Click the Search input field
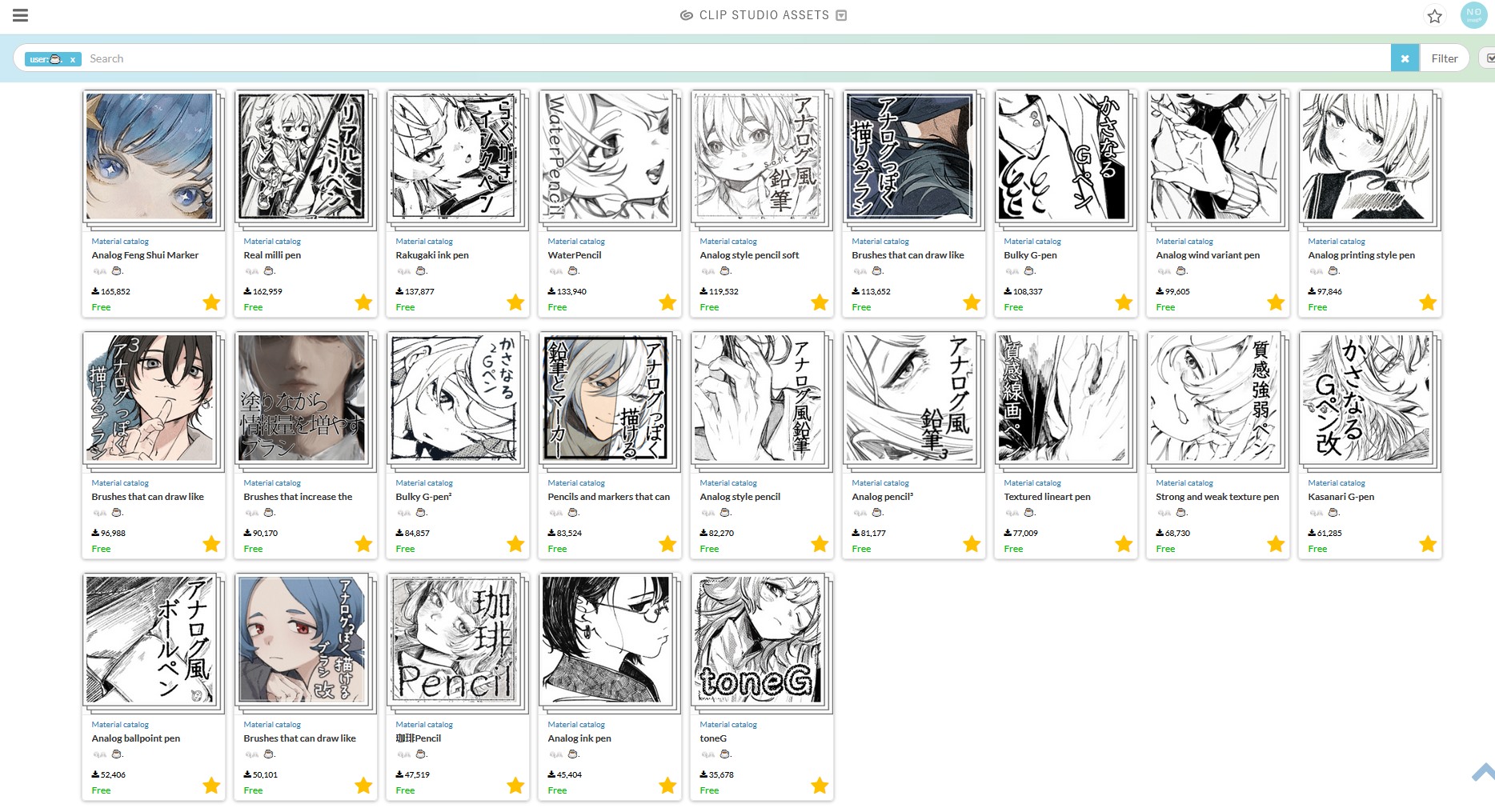1495x812 pixels. [x=736, y=58]
